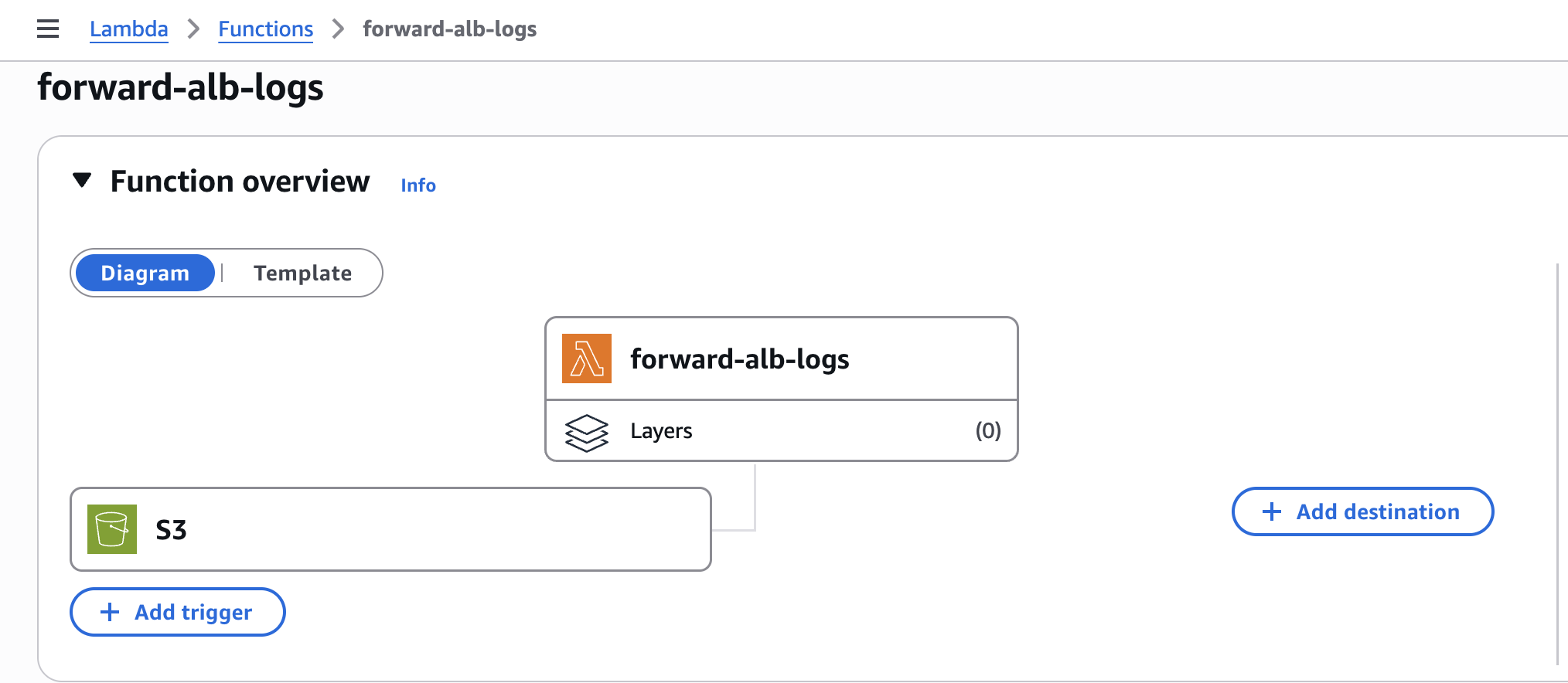Click the forward-alb-logs breadcrumb label
Viewport: 1568px width, 683px height.
(449, 29)
